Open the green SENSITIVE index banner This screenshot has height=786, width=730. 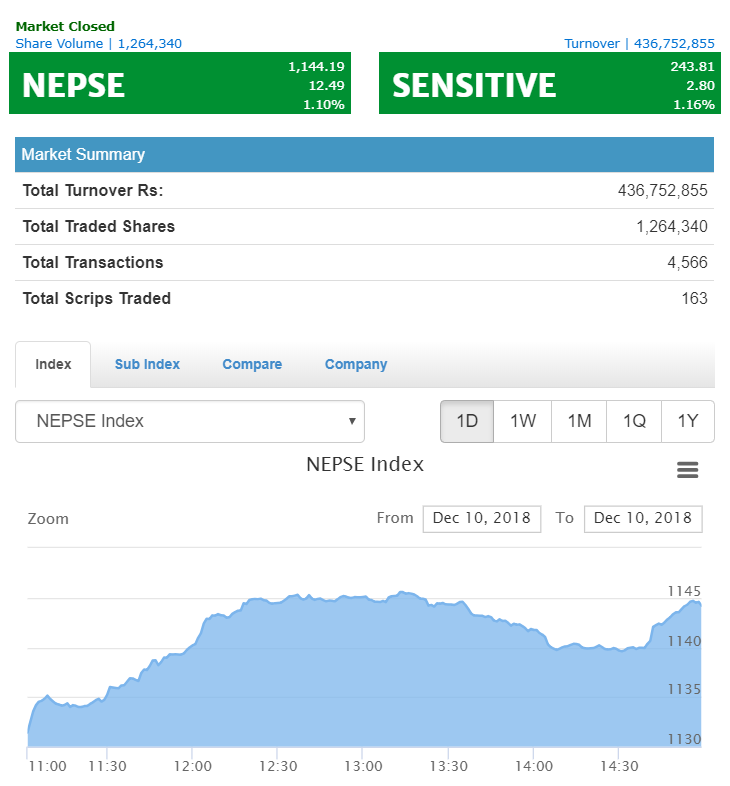coord(550,83)
